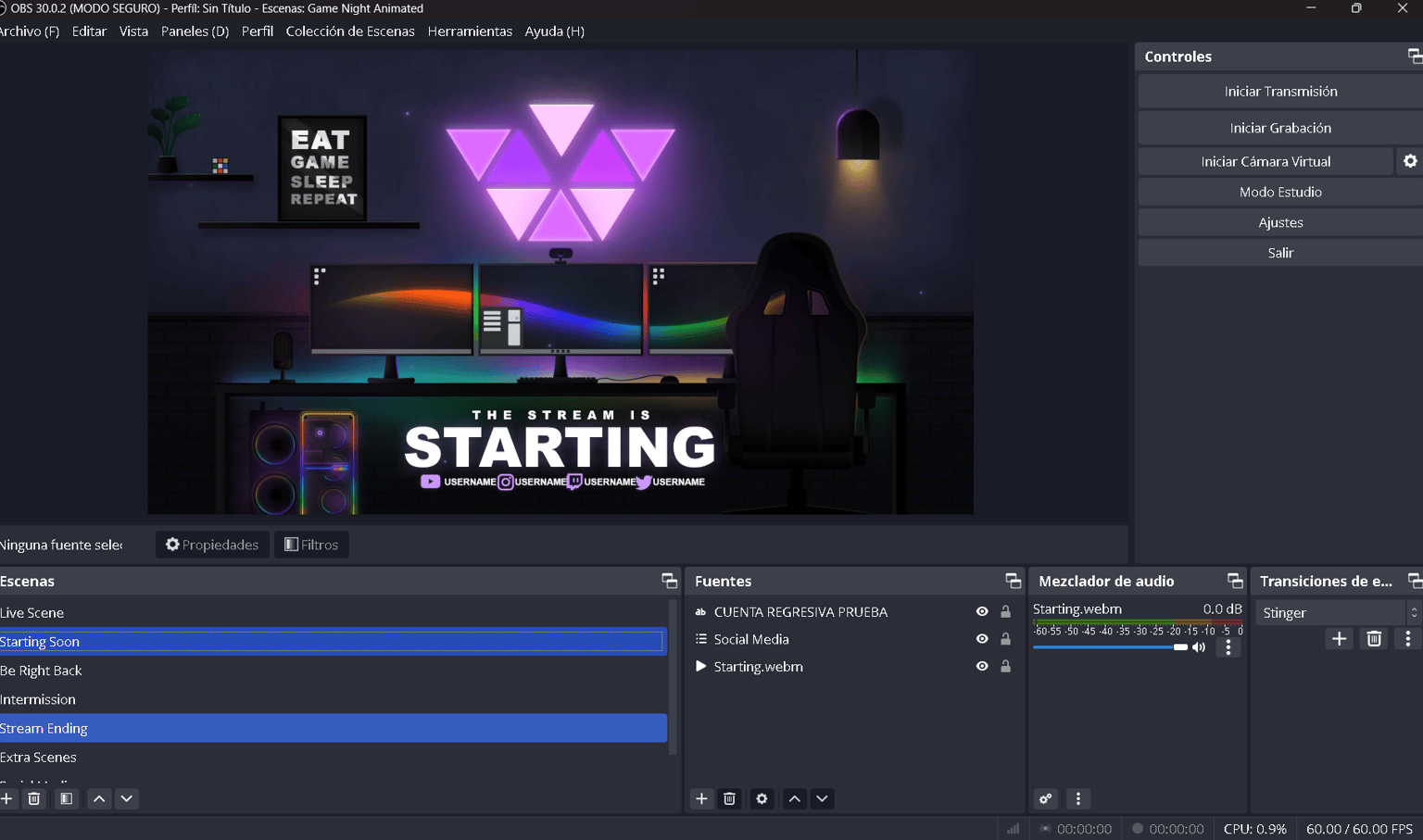
Task: Open Propiedades for the source
Action: [x=212, y=545]
